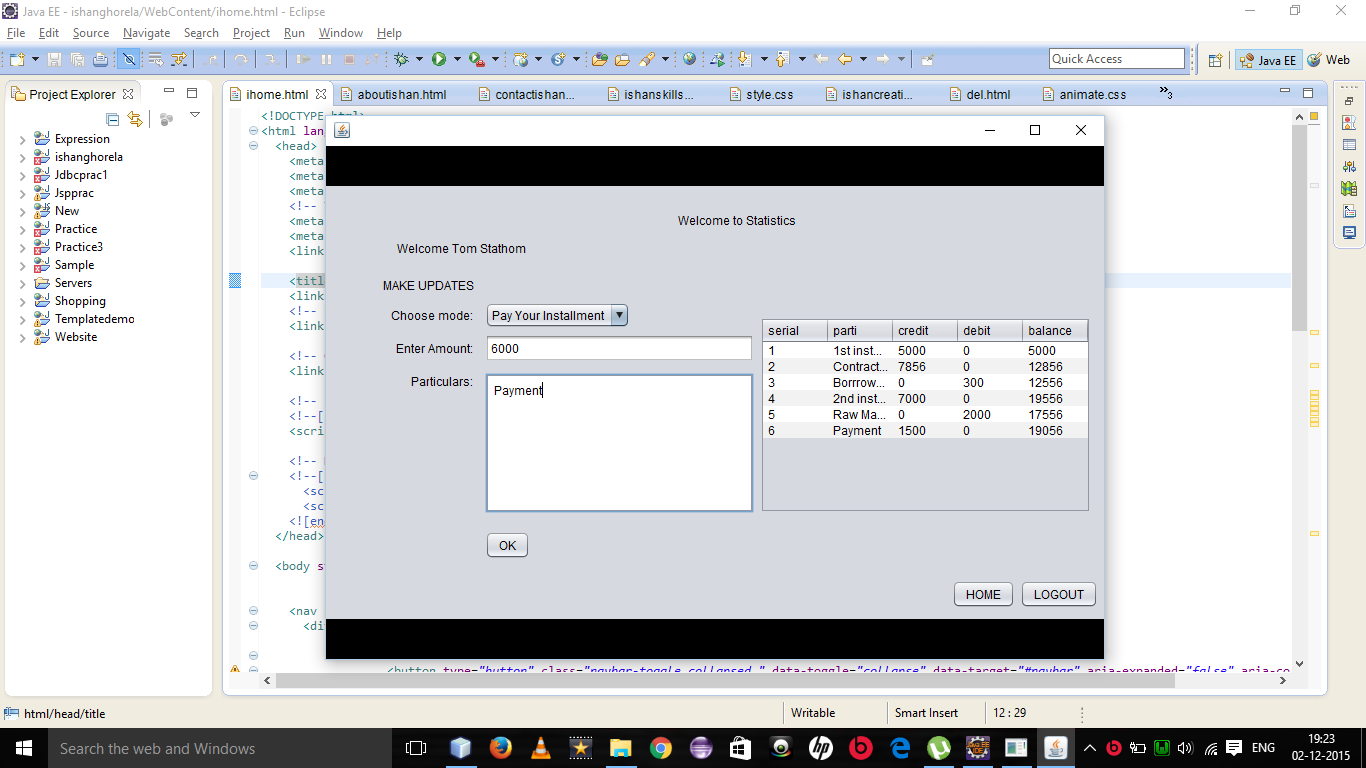This screenshot has height=768, width=1366.
Task: Open Firefox from the taskbar
Action: [x=501, y=748]
